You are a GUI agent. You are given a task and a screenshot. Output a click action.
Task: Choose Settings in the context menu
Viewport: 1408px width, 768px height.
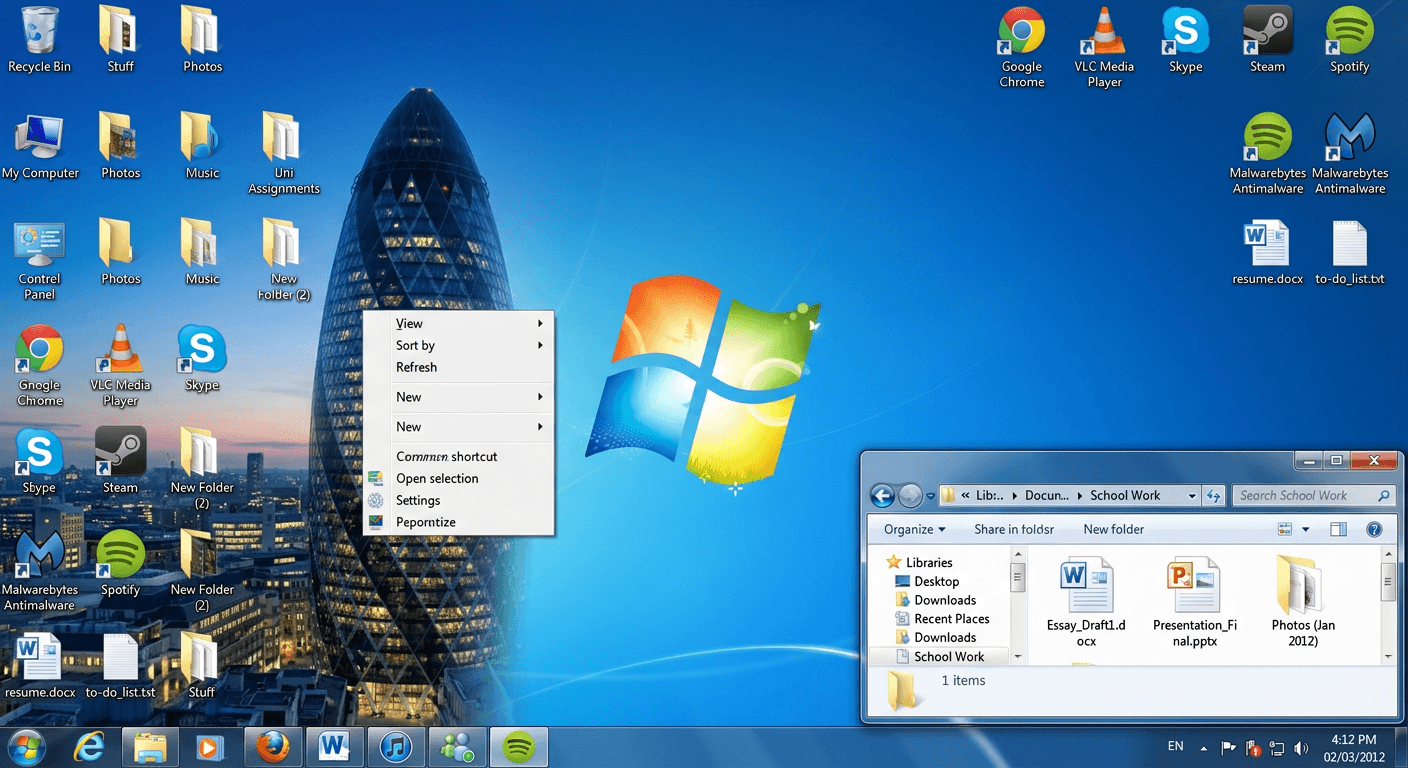(x=458, y=500)
